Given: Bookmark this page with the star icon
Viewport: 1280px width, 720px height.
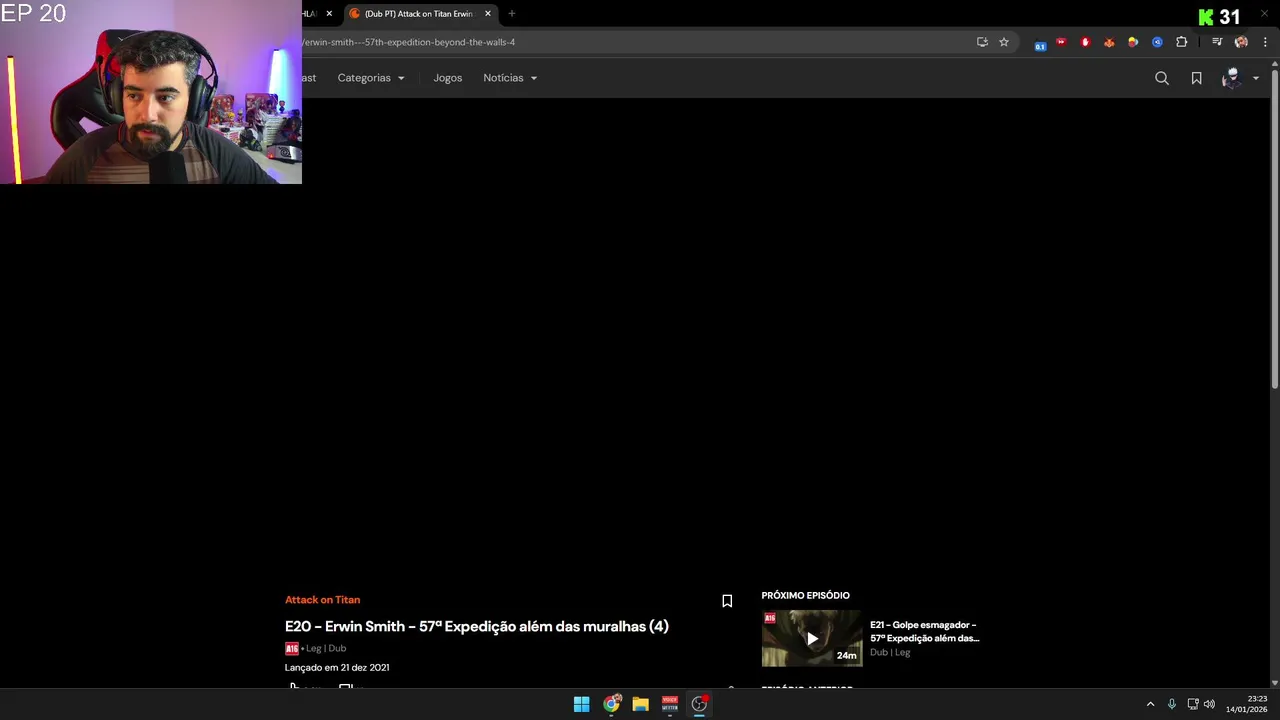Looking at the screenshot, I should coord(1004,42).
